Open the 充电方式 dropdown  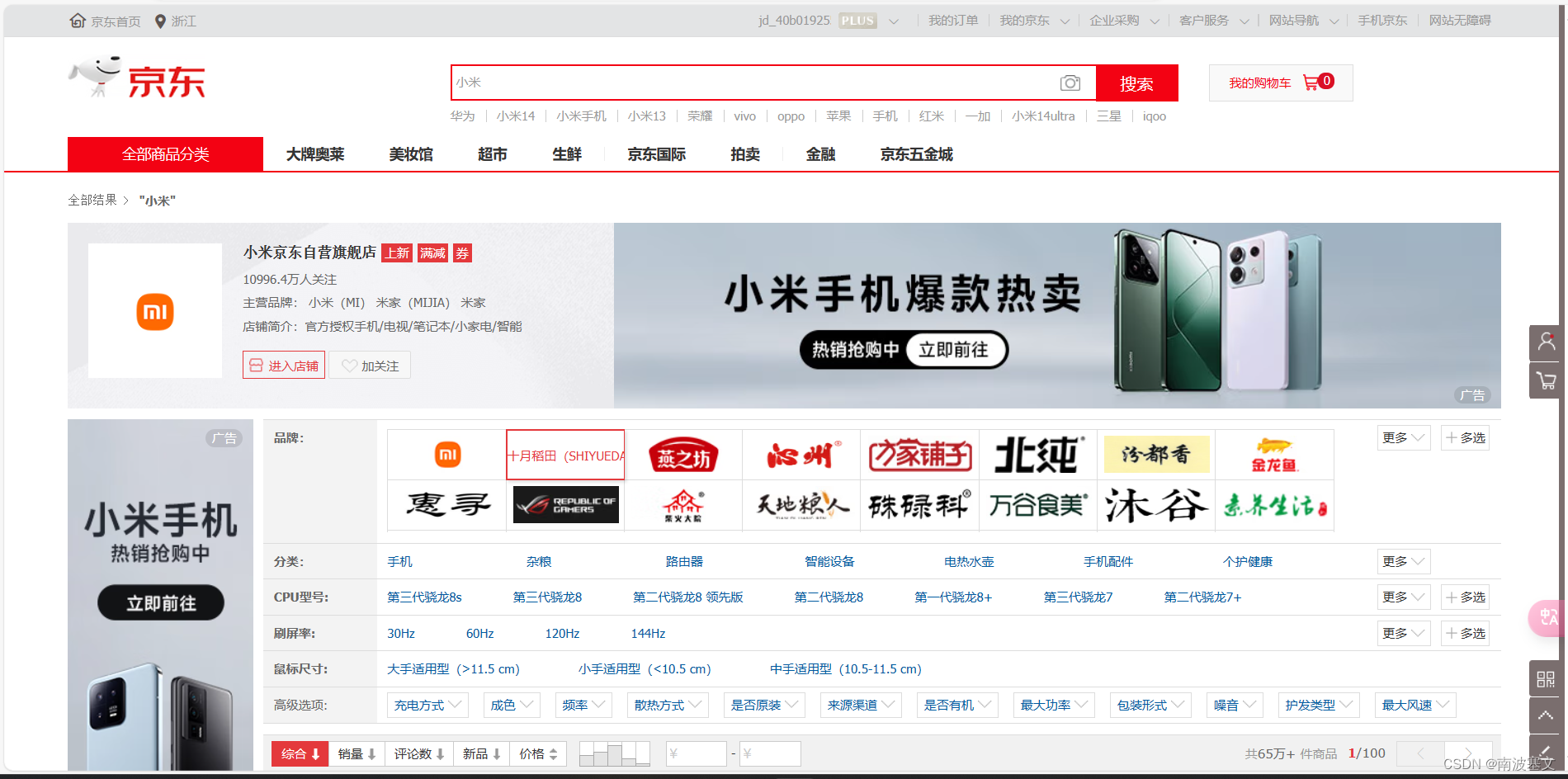click(x=427, y=705)
